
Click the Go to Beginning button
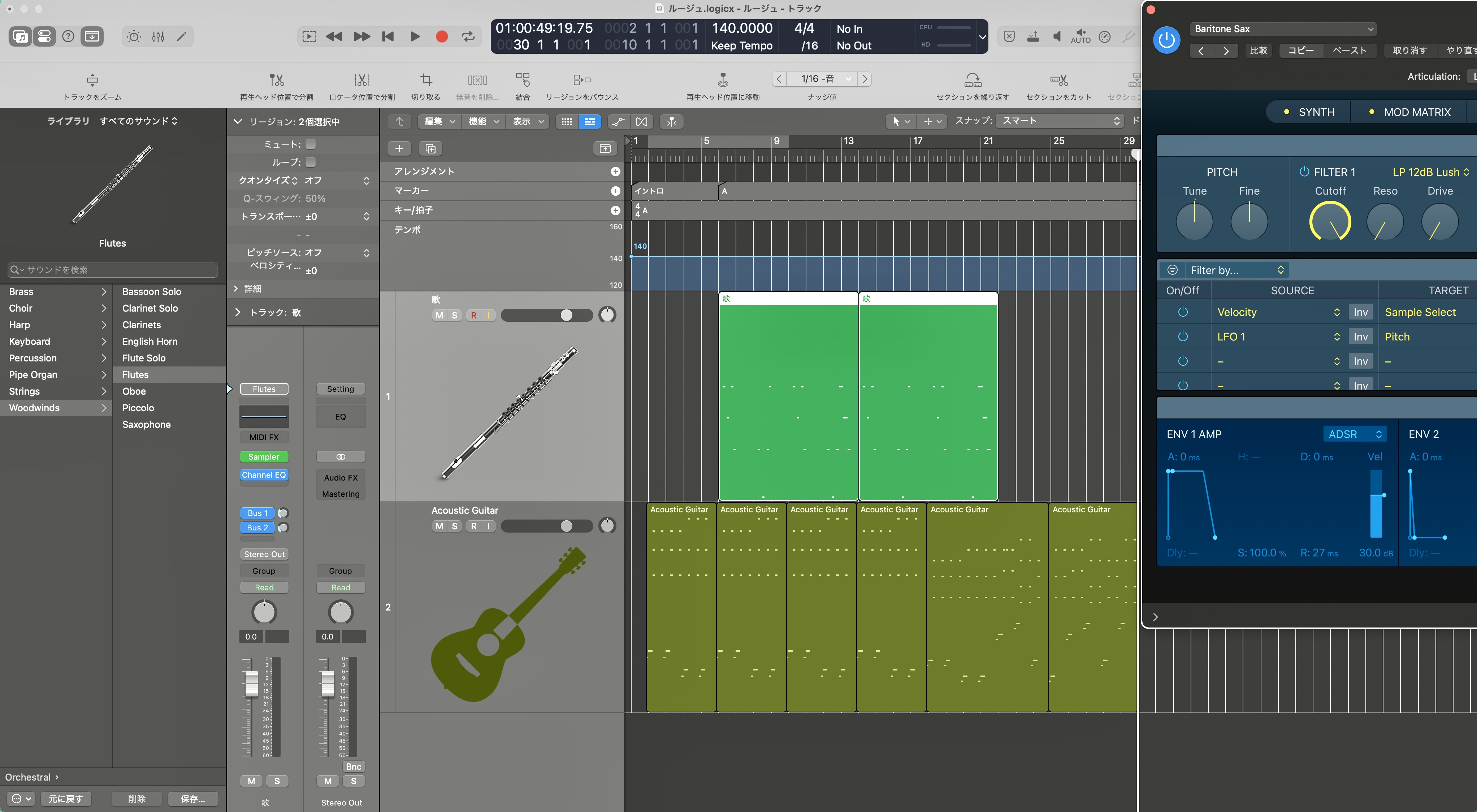pos(387,37)
